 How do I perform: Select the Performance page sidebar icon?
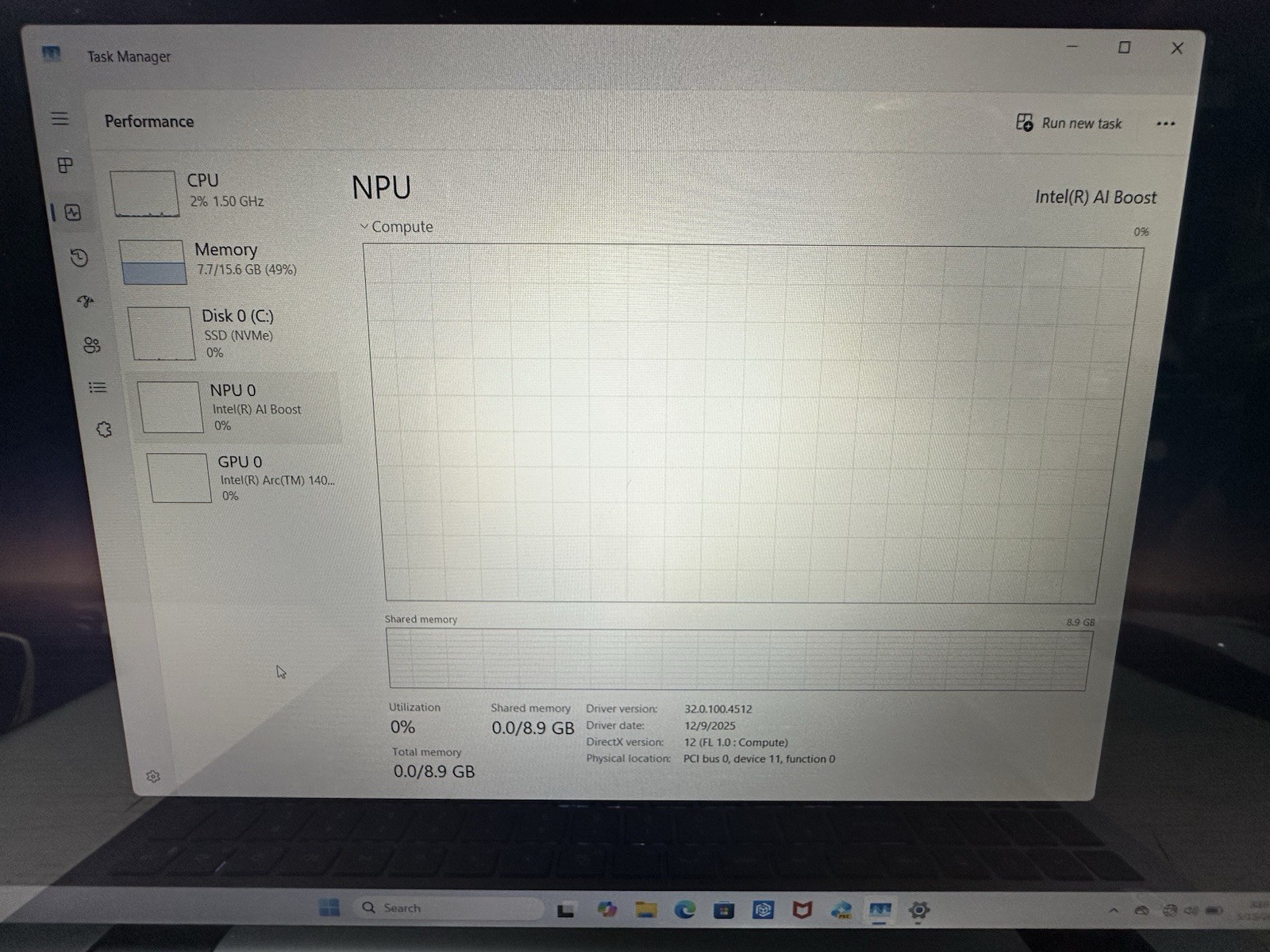tap(73, 212)
